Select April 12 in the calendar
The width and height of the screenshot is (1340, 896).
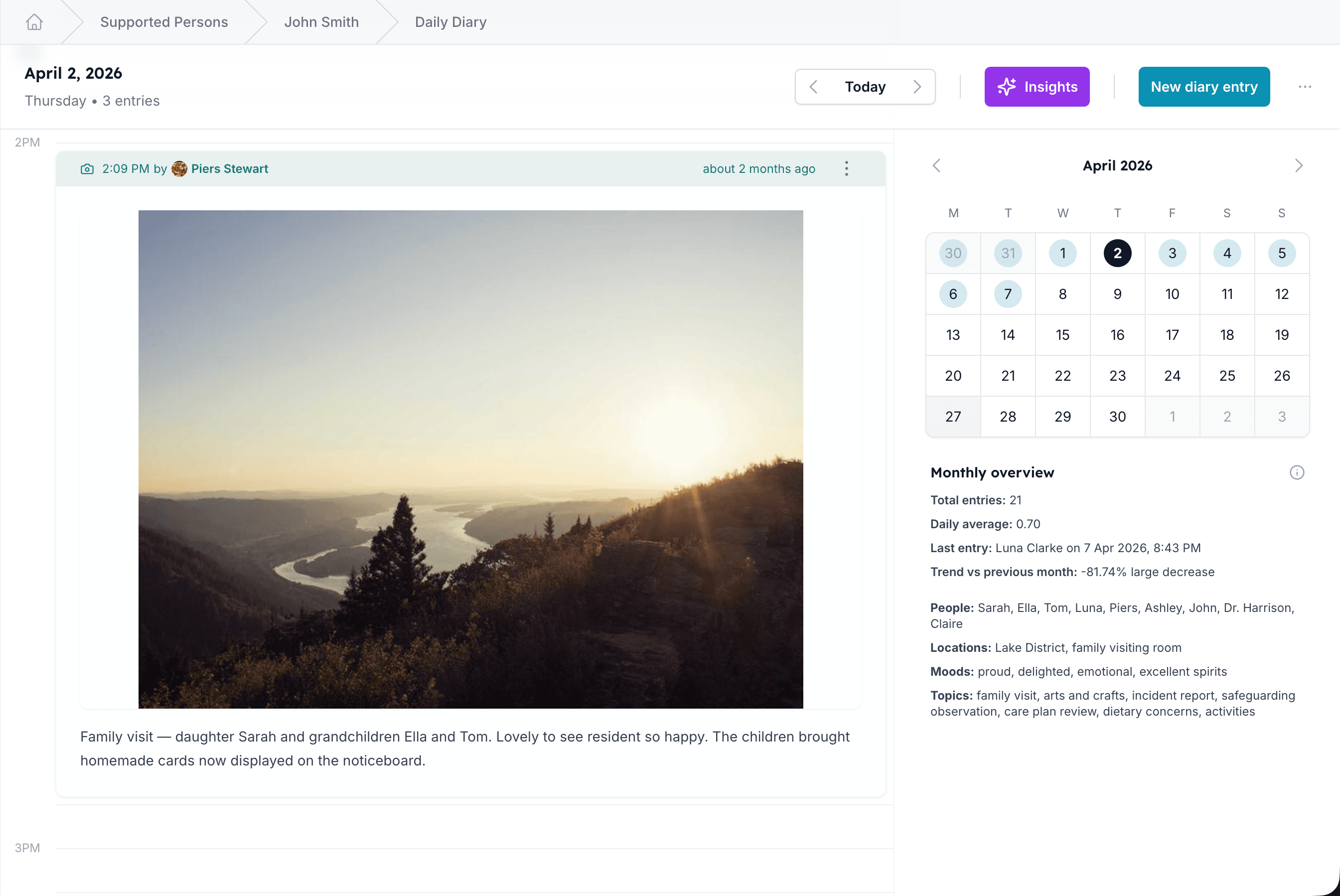pyautogui.click(x=1282, y=295)
